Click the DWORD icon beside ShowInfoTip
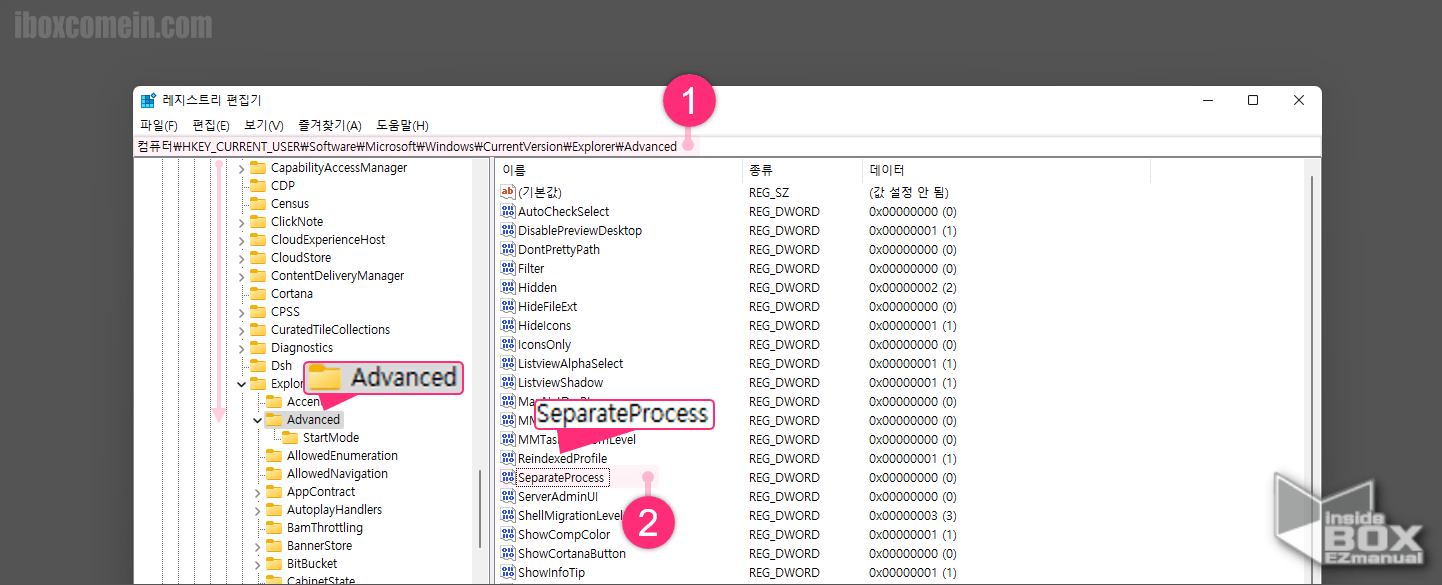 click(x=507, y=573)
